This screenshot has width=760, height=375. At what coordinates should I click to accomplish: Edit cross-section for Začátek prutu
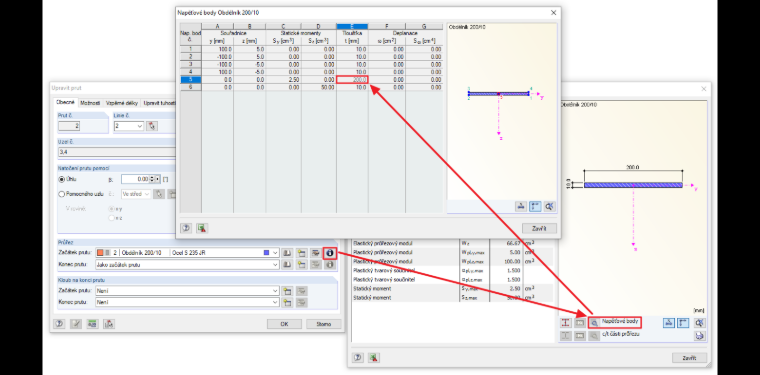[x=316, y=252]
